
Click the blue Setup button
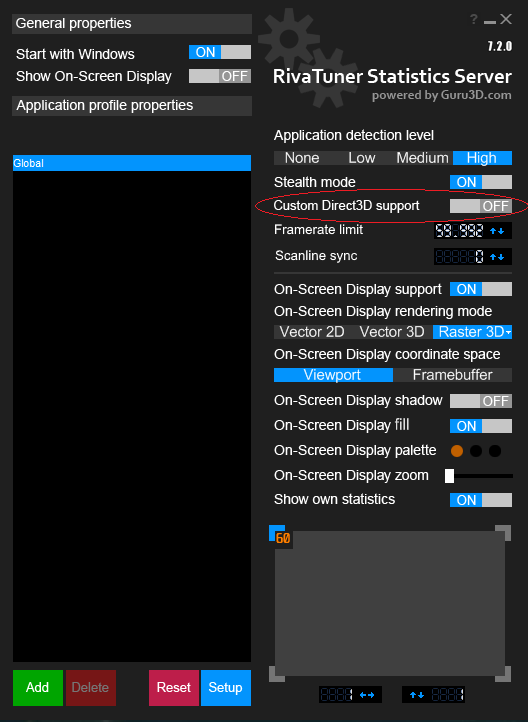tap(226, 688)
